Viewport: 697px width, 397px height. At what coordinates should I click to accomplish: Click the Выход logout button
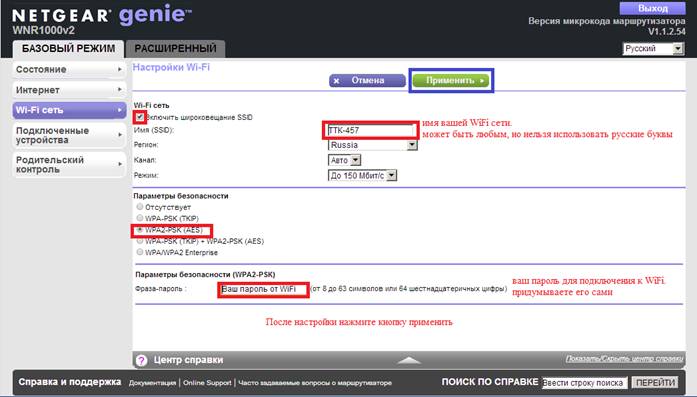(653, 8)
